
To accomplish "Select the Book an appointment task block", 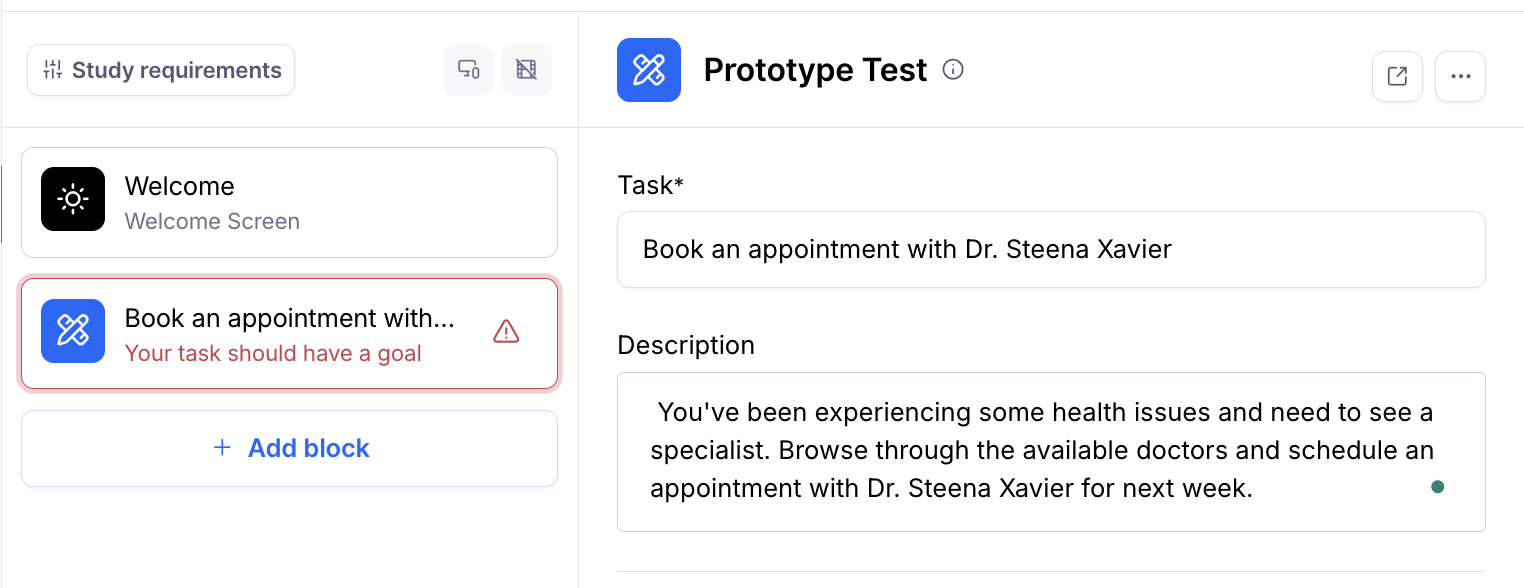I will [x=289, y=331].
